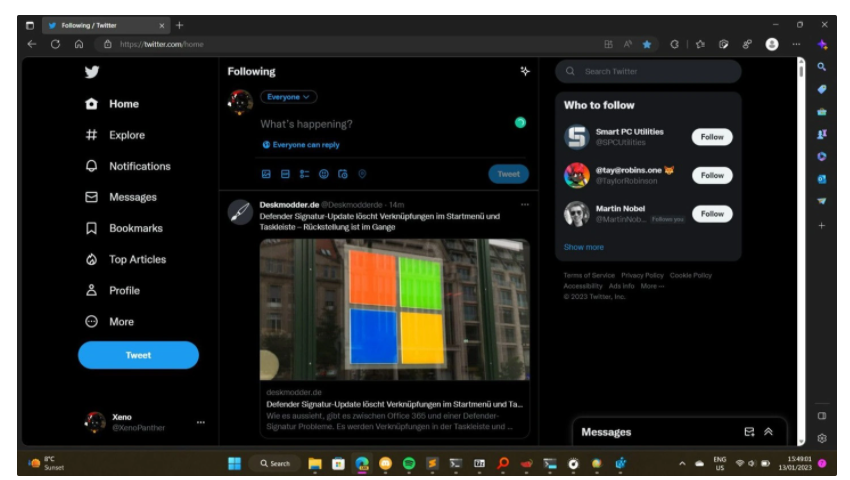Image resolution: width=850 pixels, height=480 pixels.
Task: Click Everyone can reply setting
Action: click(x=301, y=145)
